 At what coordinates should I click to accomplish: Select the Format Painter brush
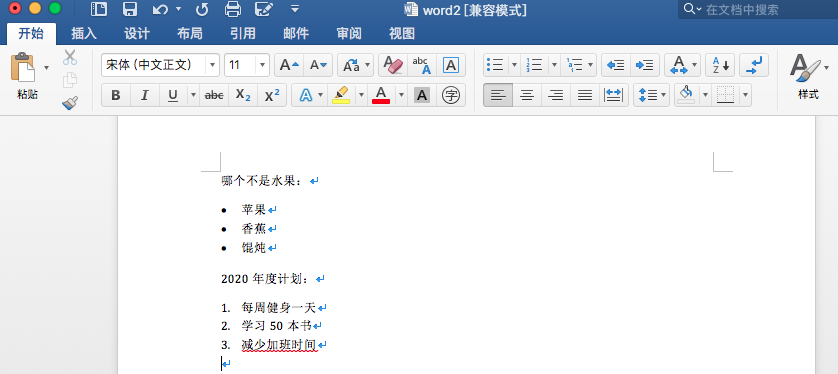point(70,103)
